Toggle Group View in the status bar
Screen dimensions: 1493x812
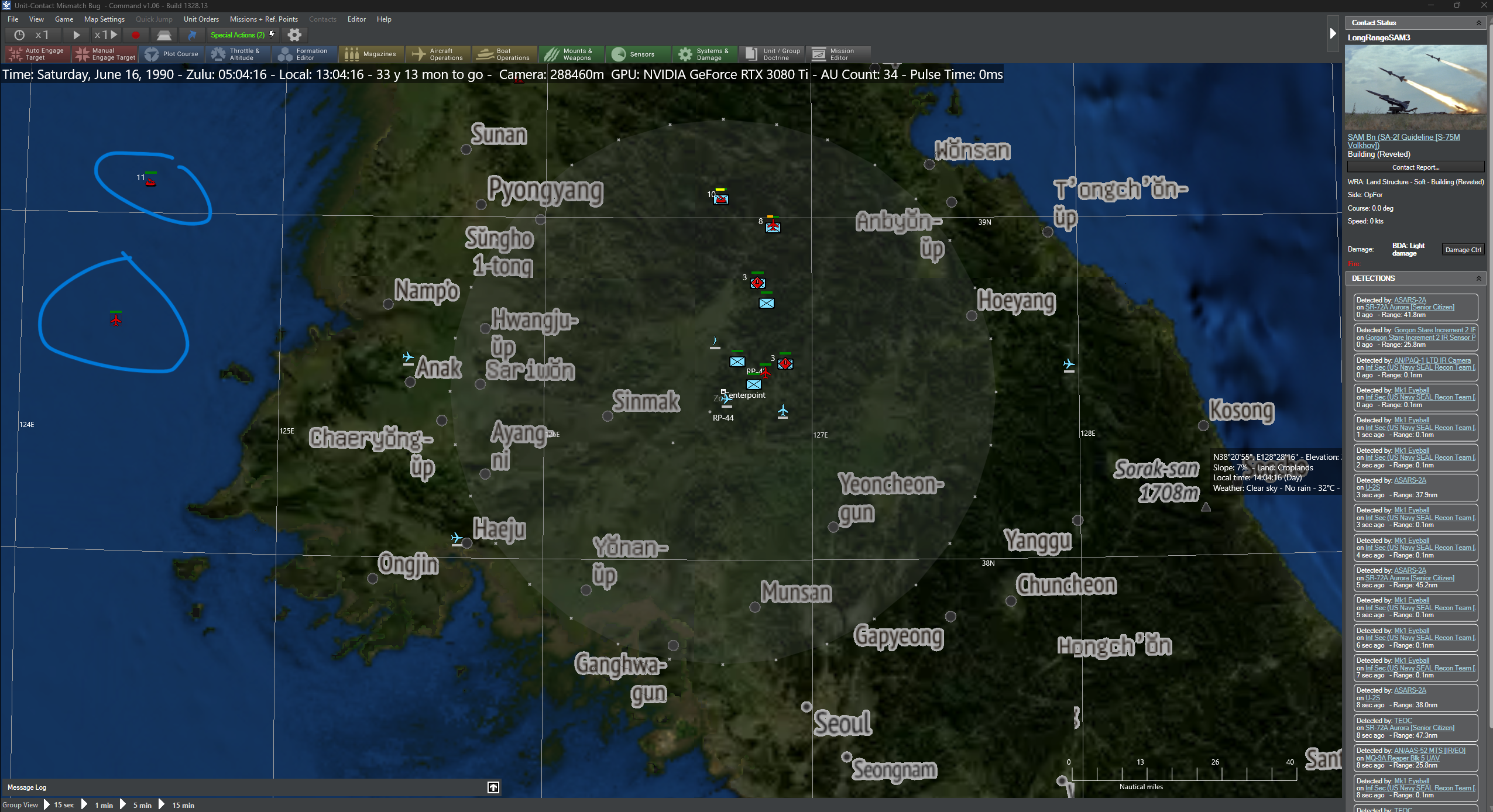click(20, 805)
